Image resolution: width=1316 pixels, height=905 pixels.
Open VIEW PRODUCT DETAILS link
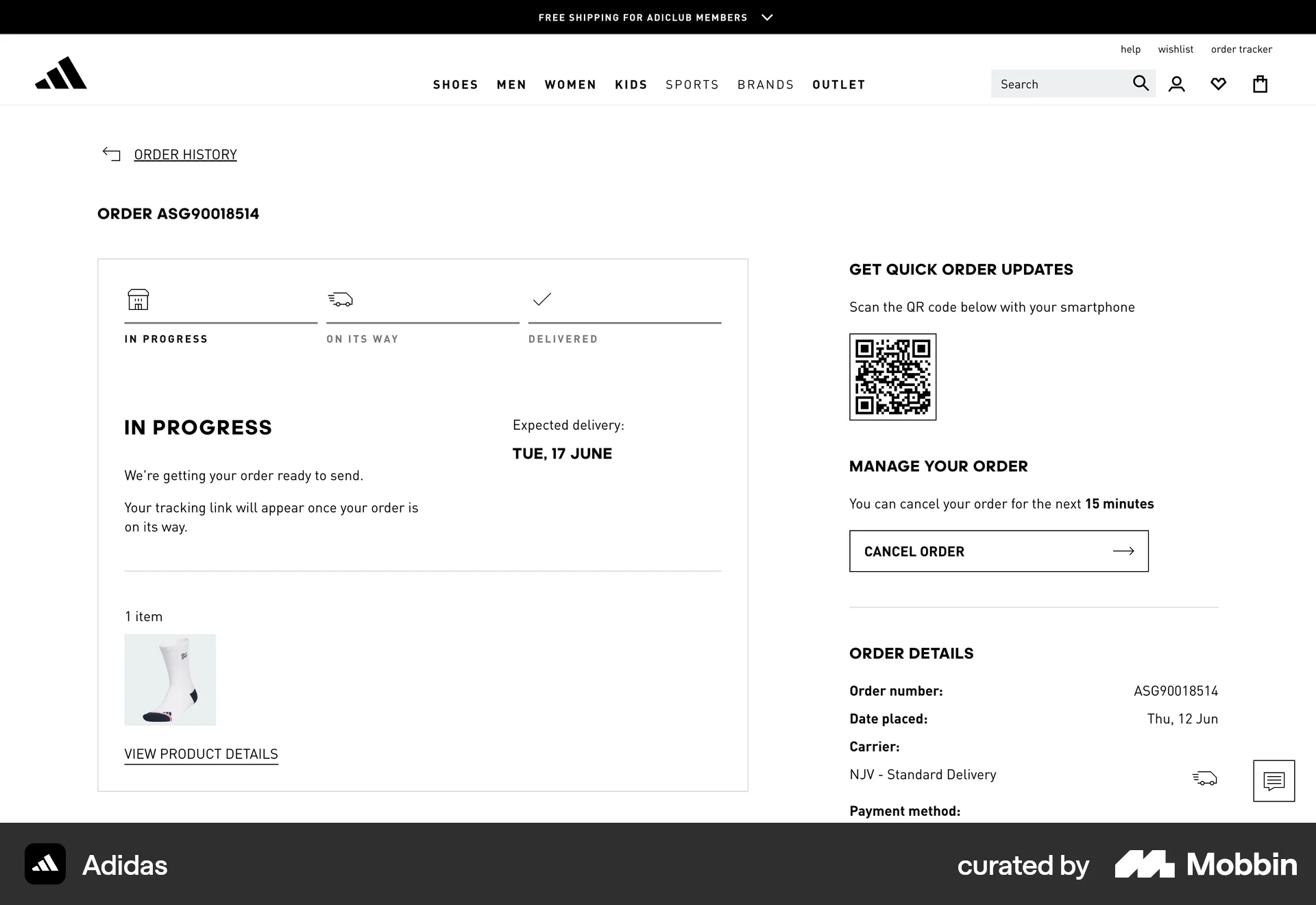pyautogui.click(x=201, y=753)
